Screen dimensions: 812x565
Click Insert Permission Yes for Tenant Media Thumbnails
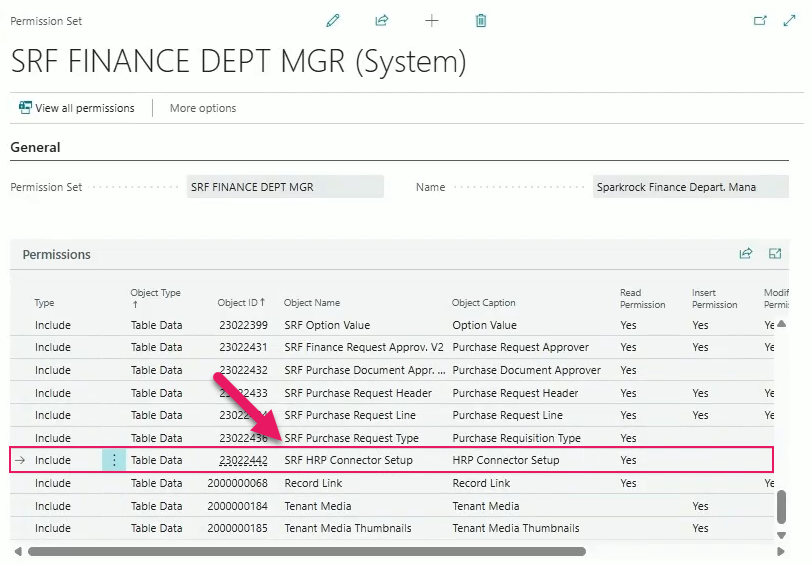(700, 528)
